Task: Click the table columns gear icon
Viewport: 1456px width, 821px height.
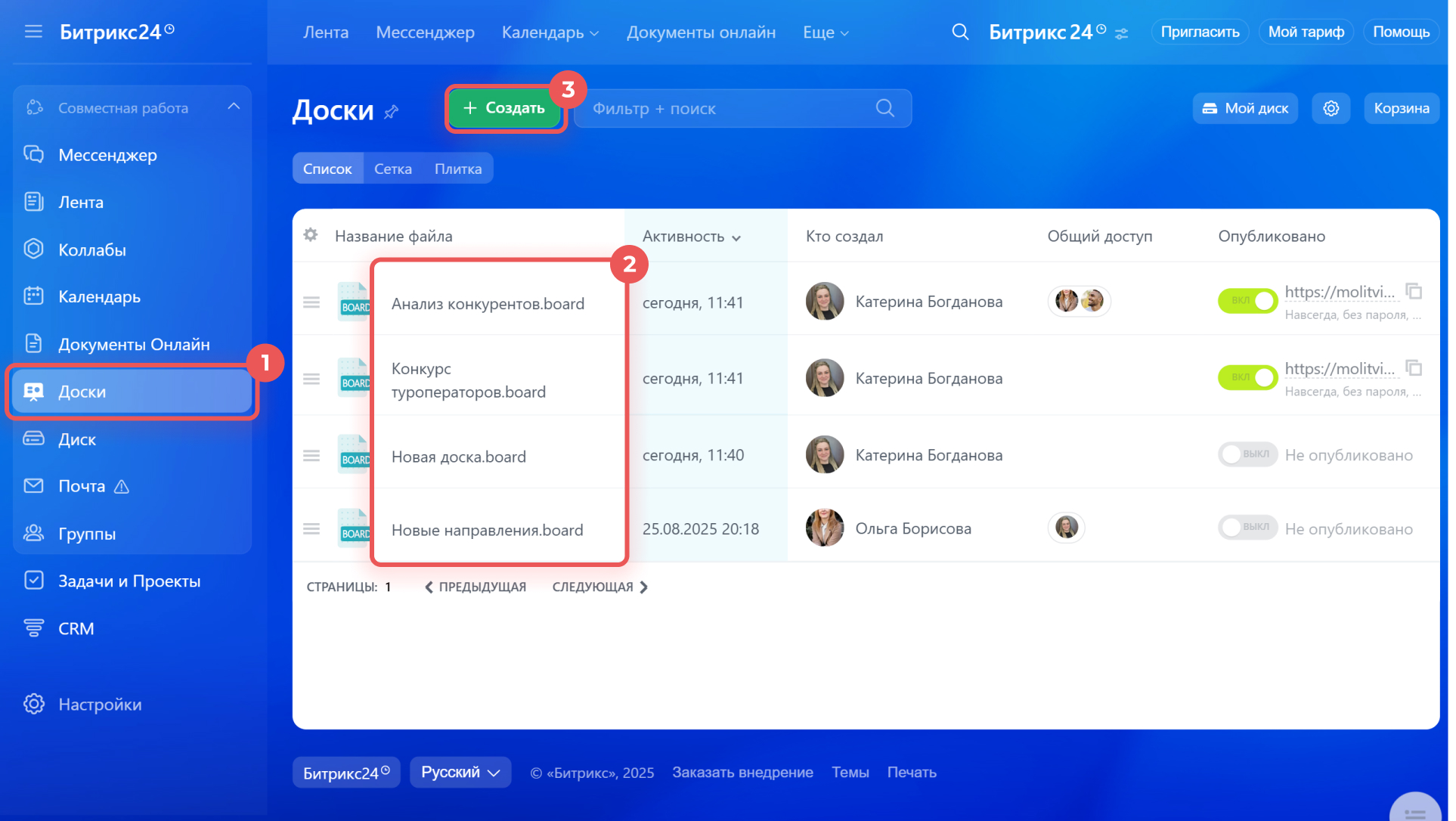Action: pos(311,236)
